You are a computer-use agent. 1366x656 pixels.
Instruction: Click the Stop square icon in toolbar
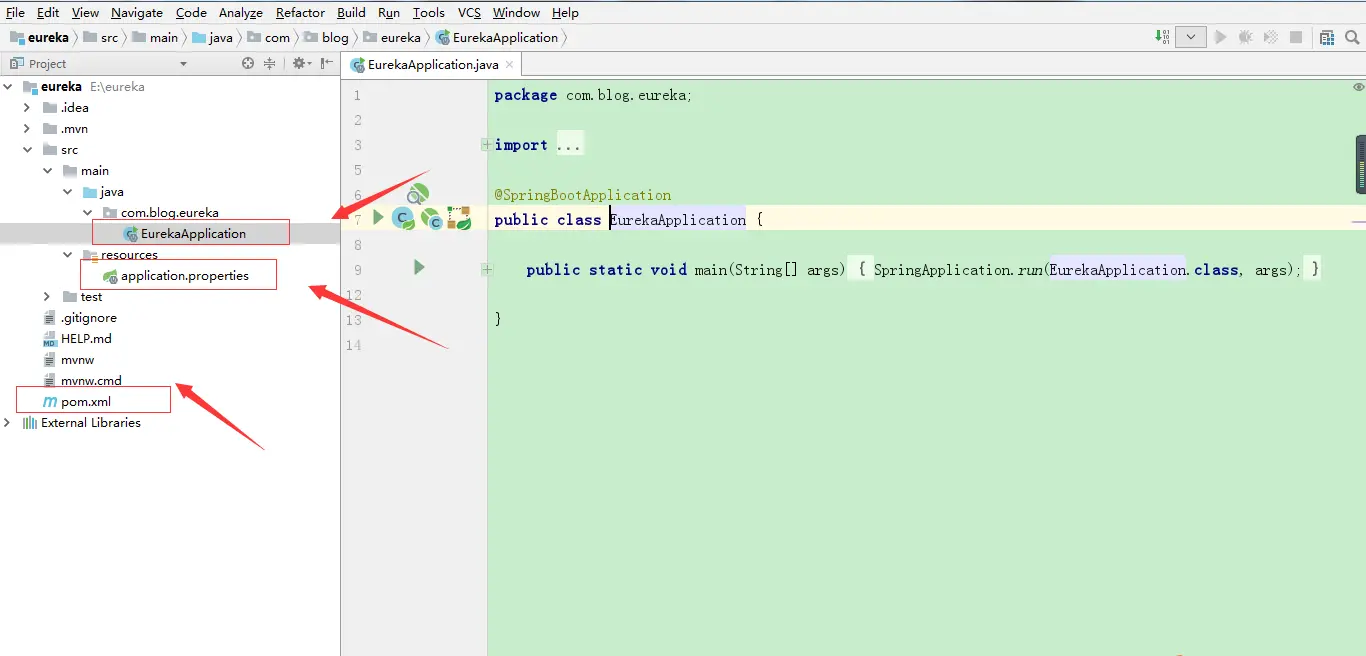tap(1296, 37)
